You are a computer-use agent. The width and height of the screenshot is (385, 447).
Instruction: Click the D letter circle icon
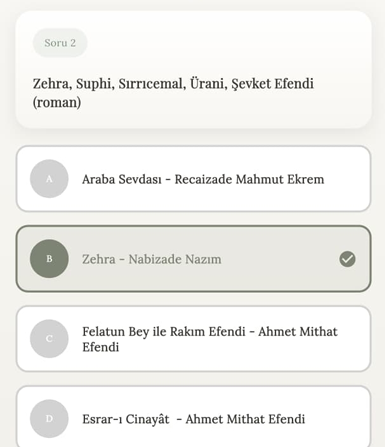coord(49,419)
